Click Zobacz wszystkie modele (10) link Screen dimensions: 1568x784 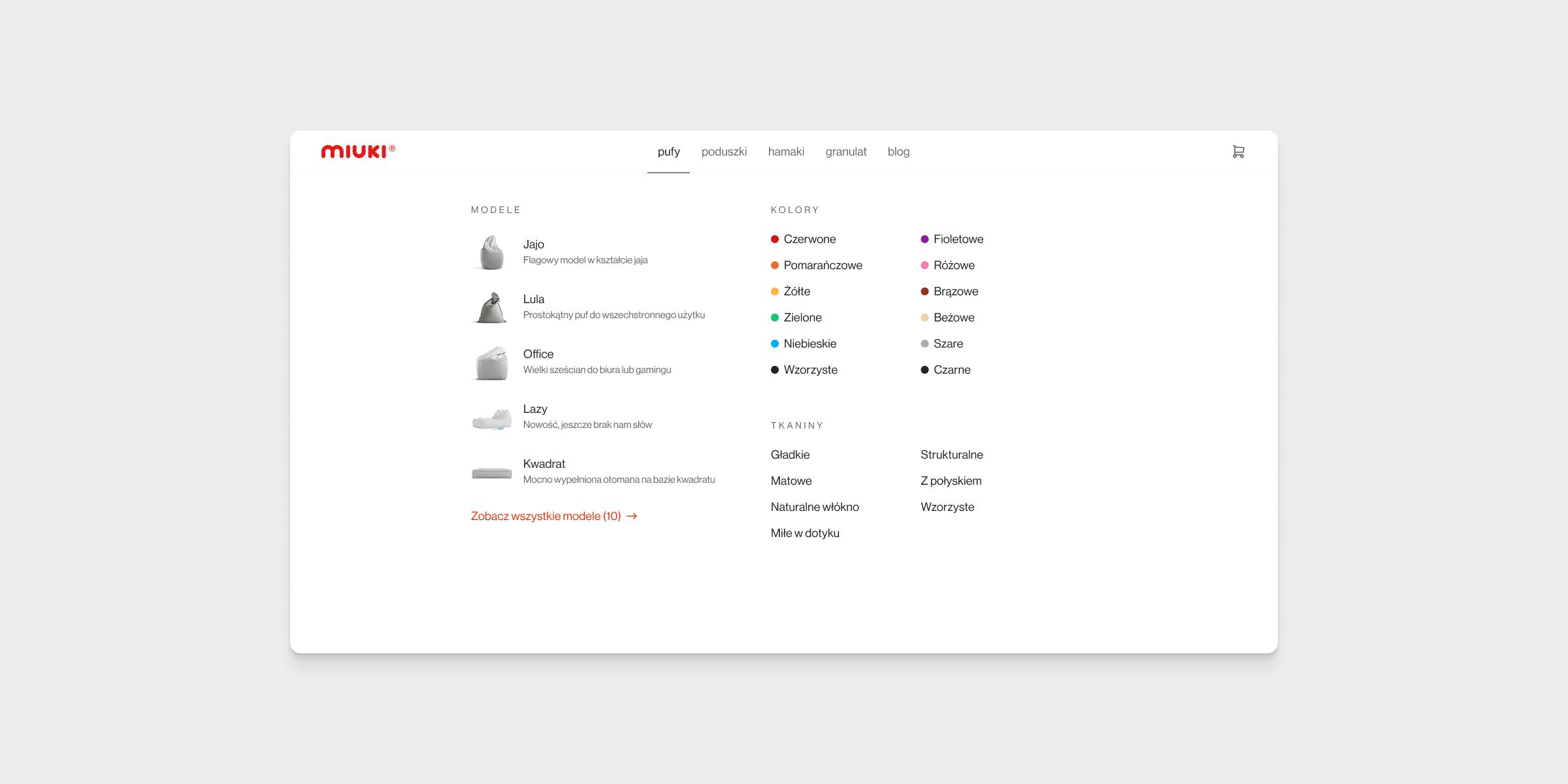pos(554,516)
